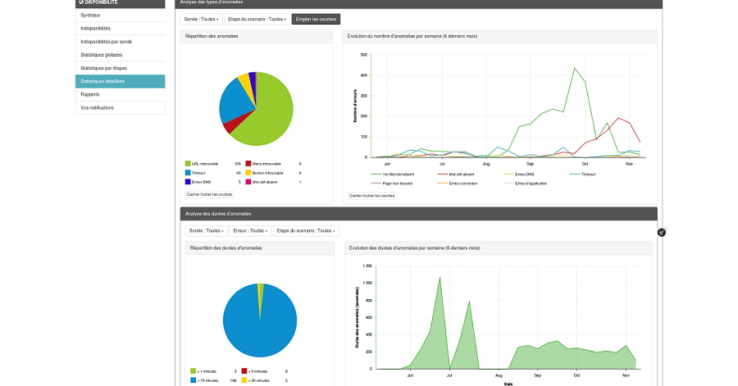Click Cacher toutes les courbes under line chart
This screenshot has height=386, width=738.
[372, 195]
